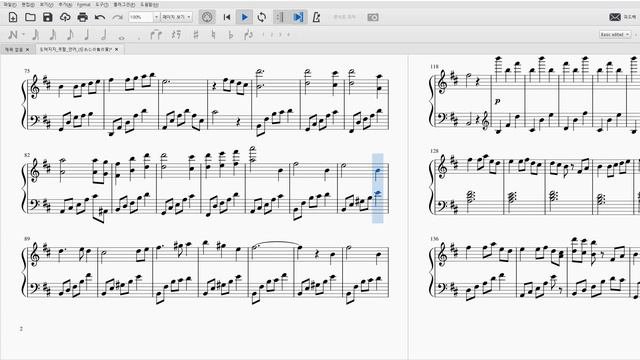Select the whole note duration

coord(121,37)
